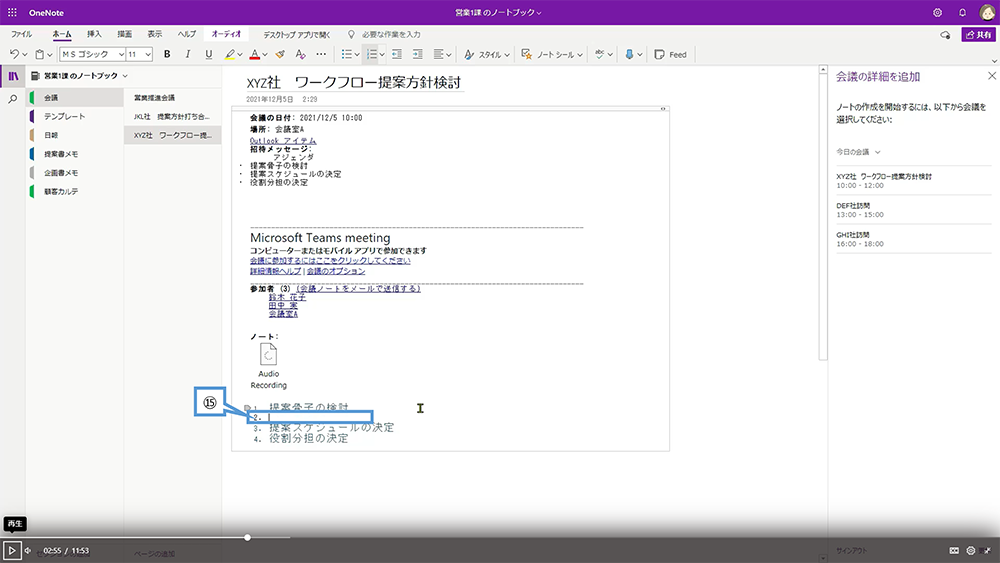Click the format painter icon

tap(280, 54)
